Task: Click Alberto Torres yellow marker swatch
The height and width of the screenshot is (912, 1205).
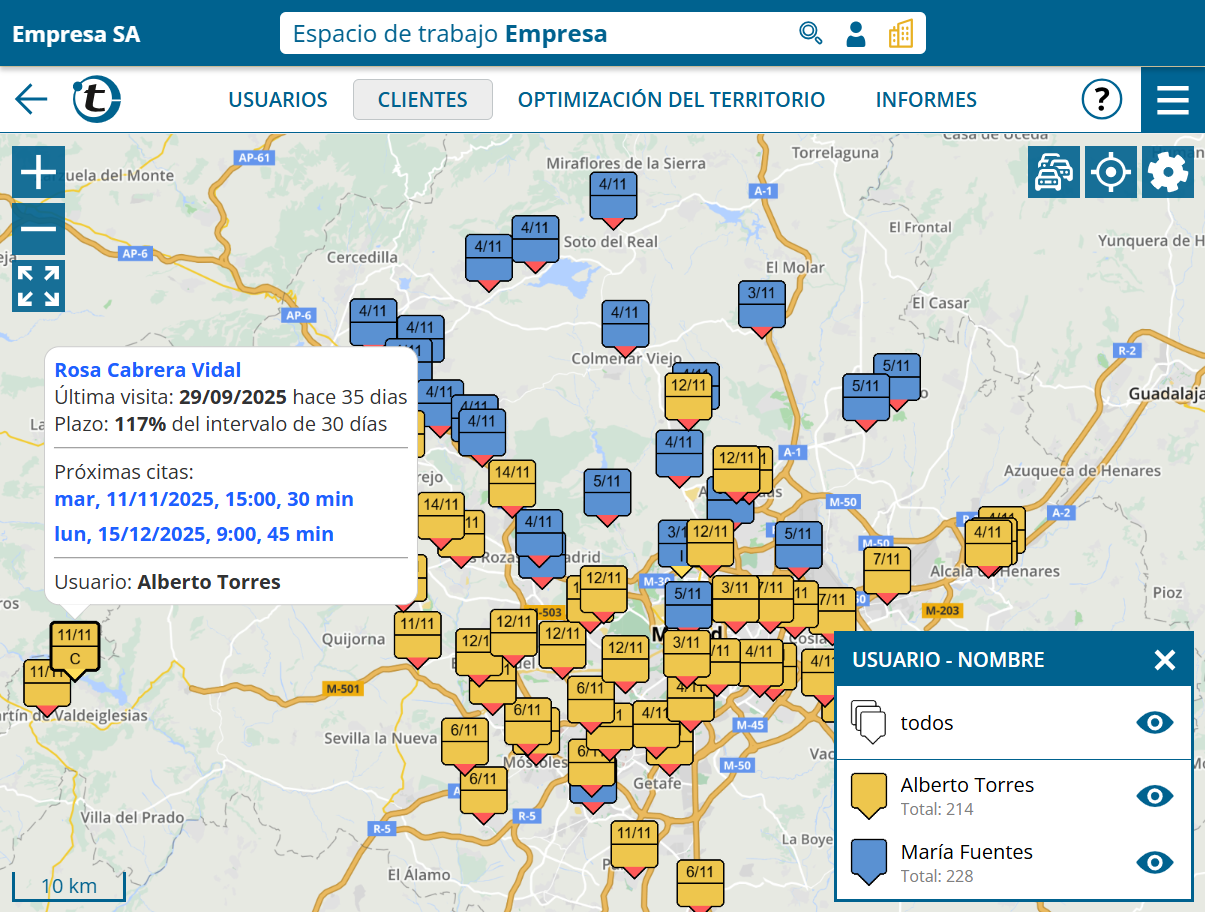Action: point(868,795)
